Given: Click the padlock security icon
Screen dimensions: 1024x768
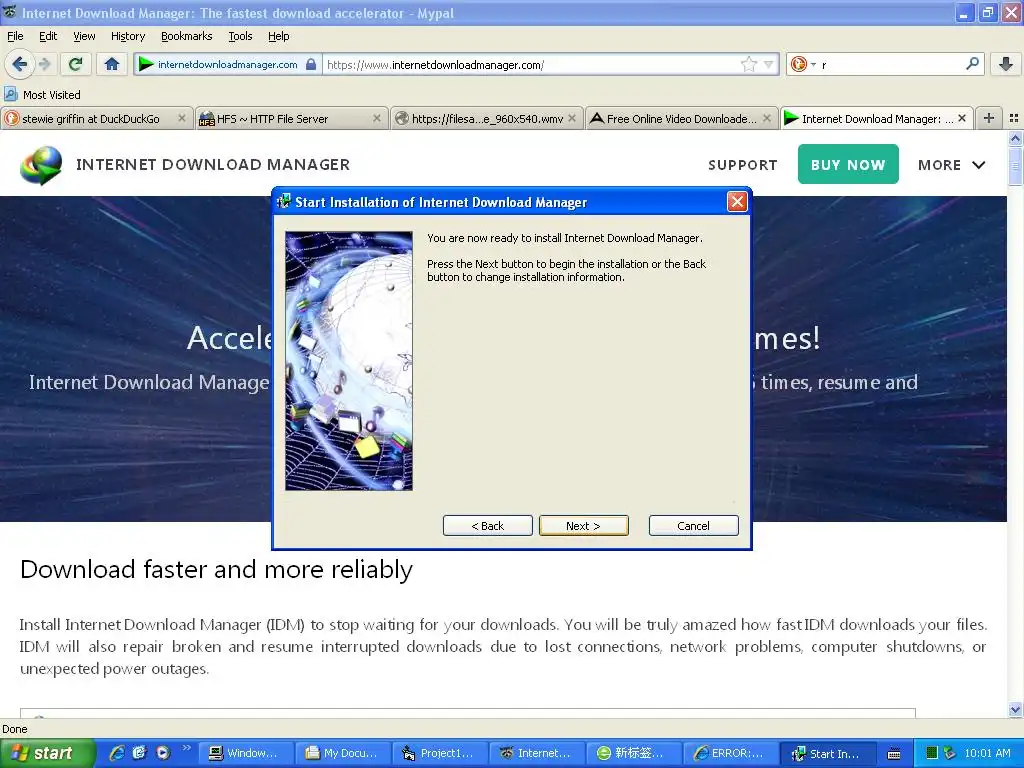Looking at the screenshot, I should point(311,64).
